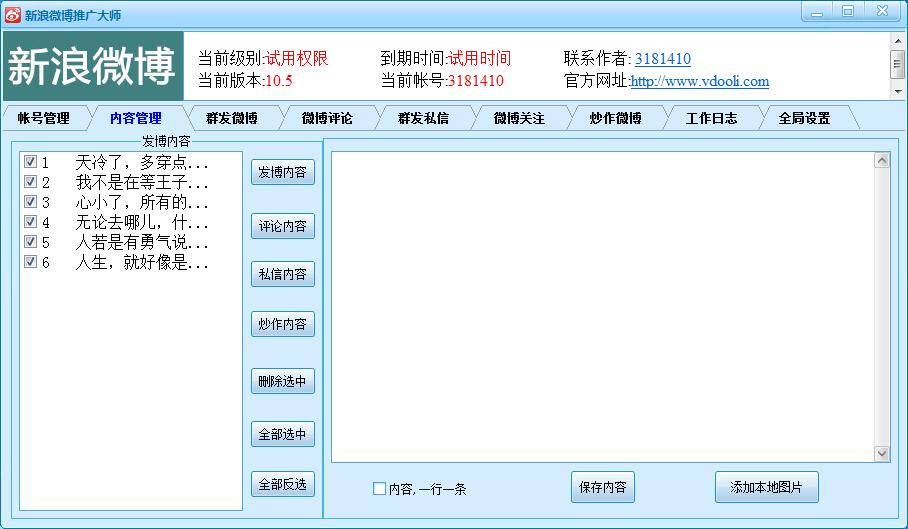Image resolution: width=908 pixels, height=529 pixels.
Task: Toggle checkbox for item 3 心小了
Action: pos(31,201)
